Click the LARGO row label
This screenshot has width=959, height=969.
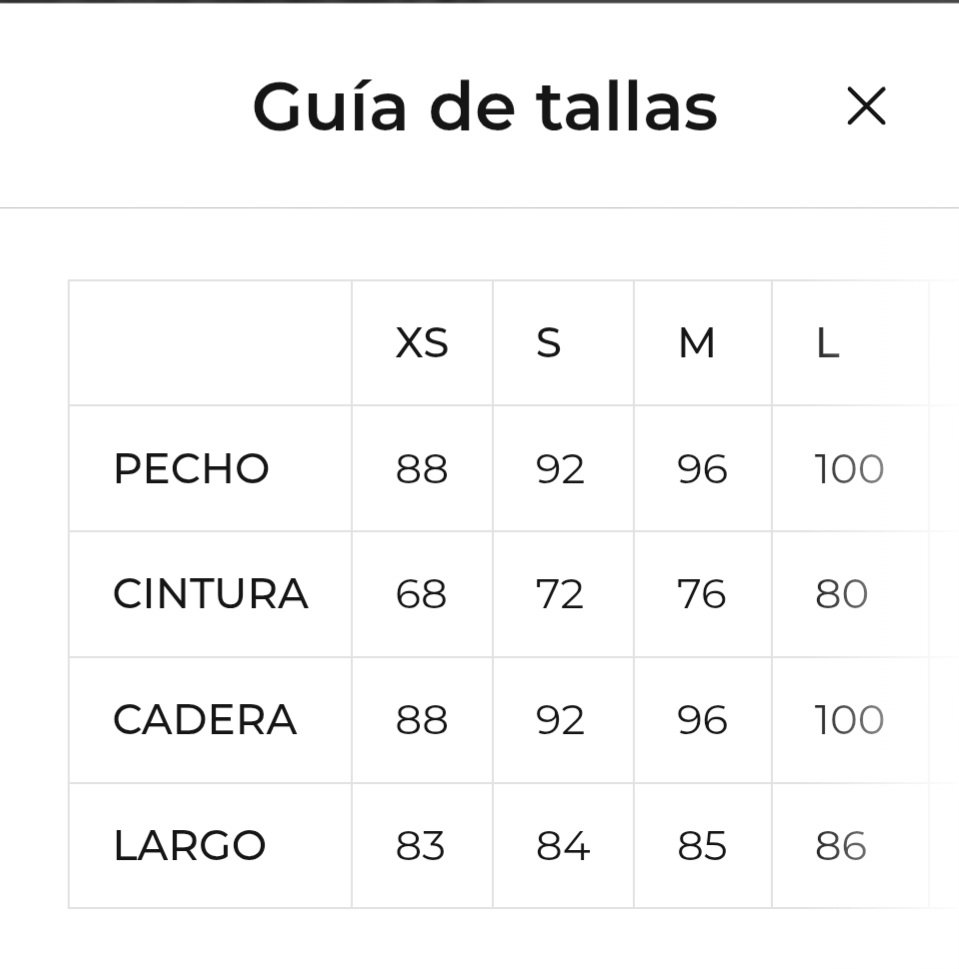point(190,846)
